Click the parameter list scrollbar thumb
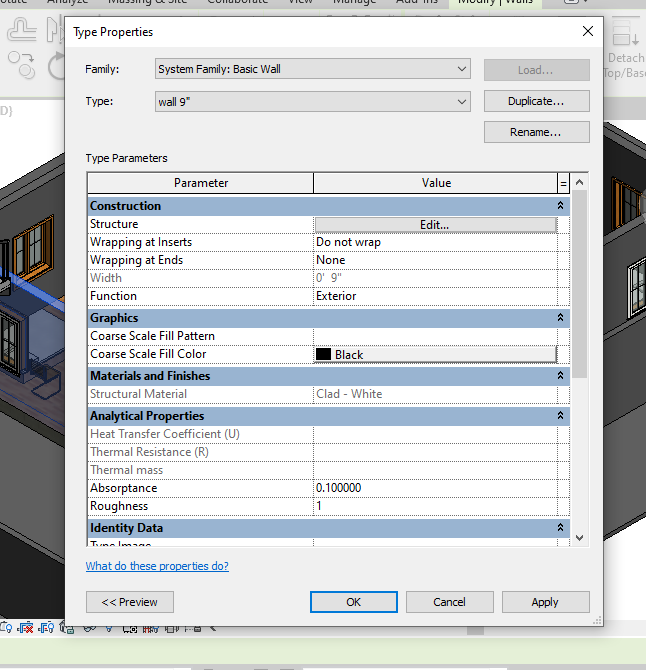The image size is (646, 670). pyautogui.click(x=579, y=284)
